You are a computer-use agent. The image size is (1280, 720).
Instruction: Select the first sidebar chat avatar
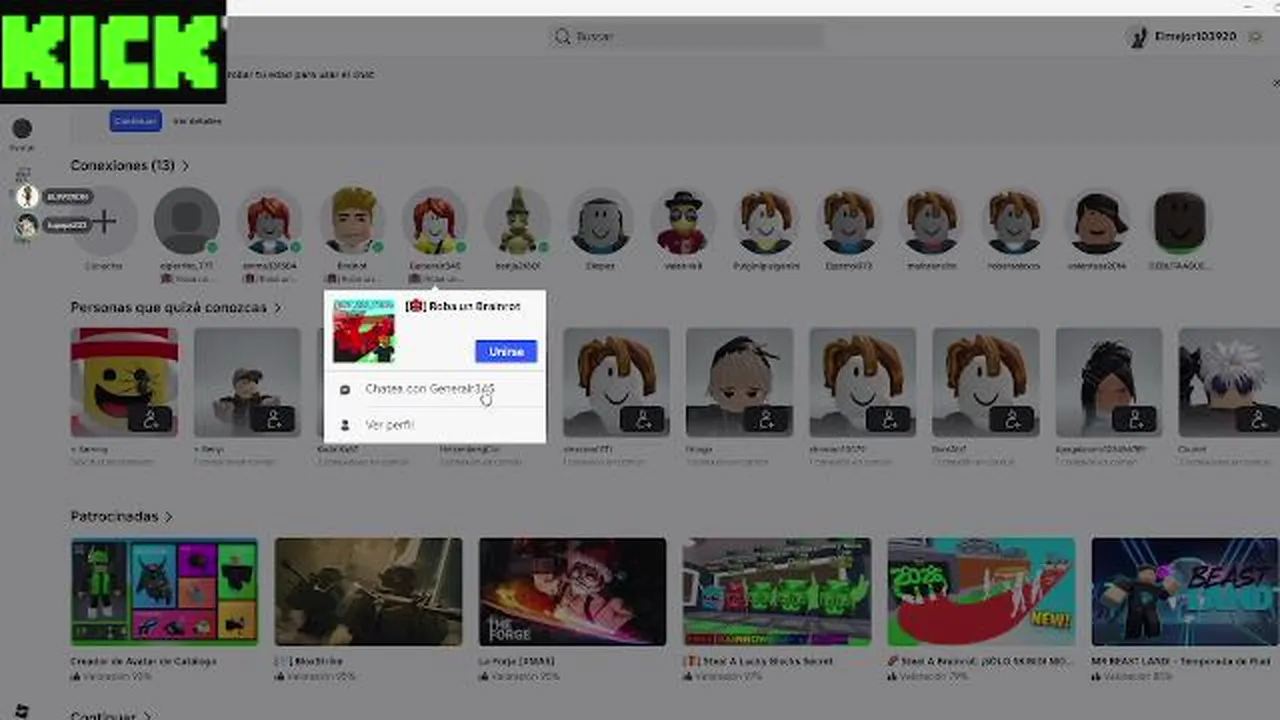point(28,197)
